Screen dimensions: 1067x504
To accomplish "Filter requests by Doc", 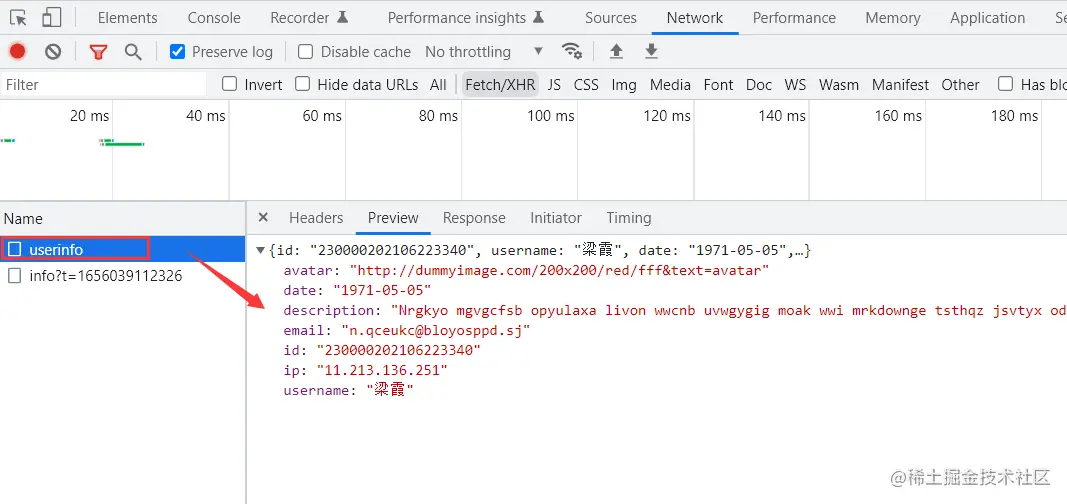I will 759,84.
